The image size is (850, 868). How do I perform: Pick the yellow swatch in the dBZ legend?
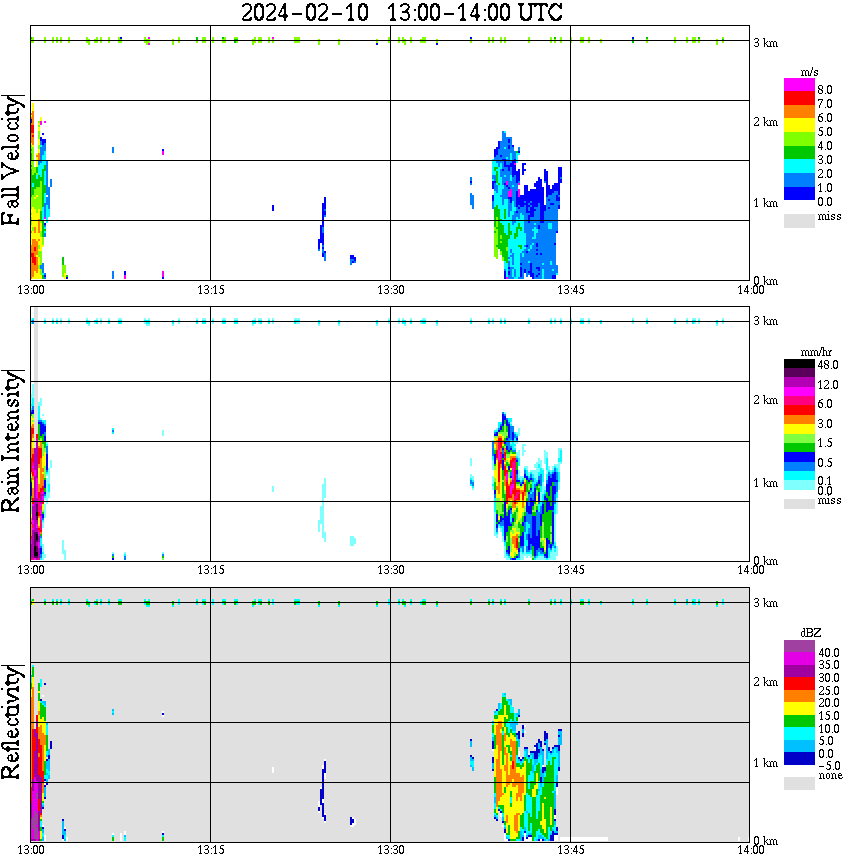pos(799,709)
